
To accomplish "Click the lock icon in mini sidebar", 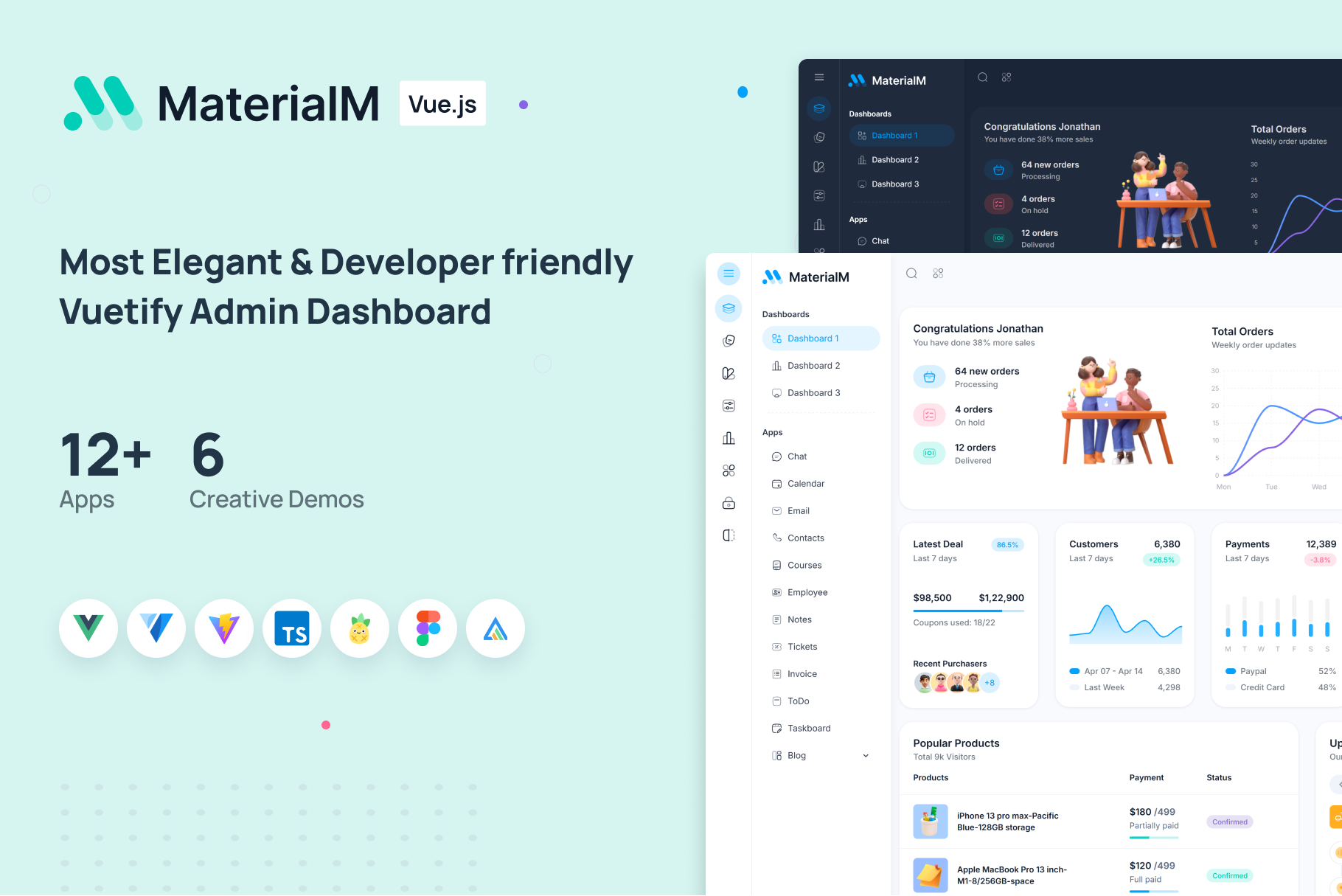I will click(x=729, y=504).
